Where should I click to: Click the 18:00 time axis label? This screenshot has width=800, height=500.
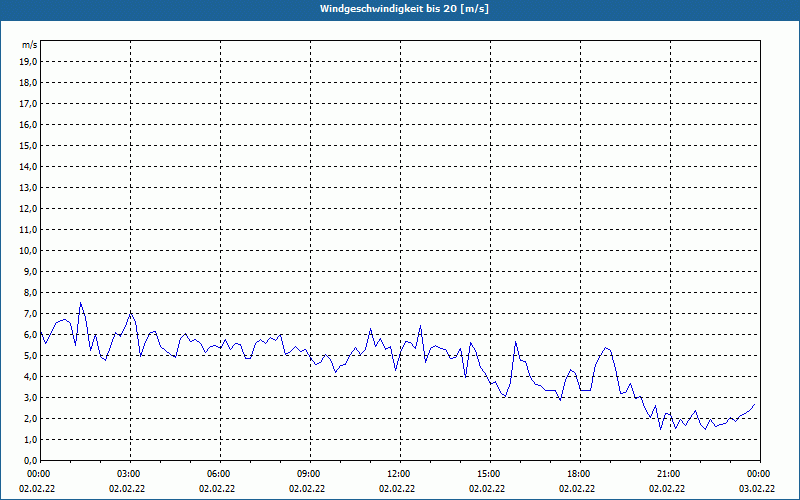coord(580,474)
